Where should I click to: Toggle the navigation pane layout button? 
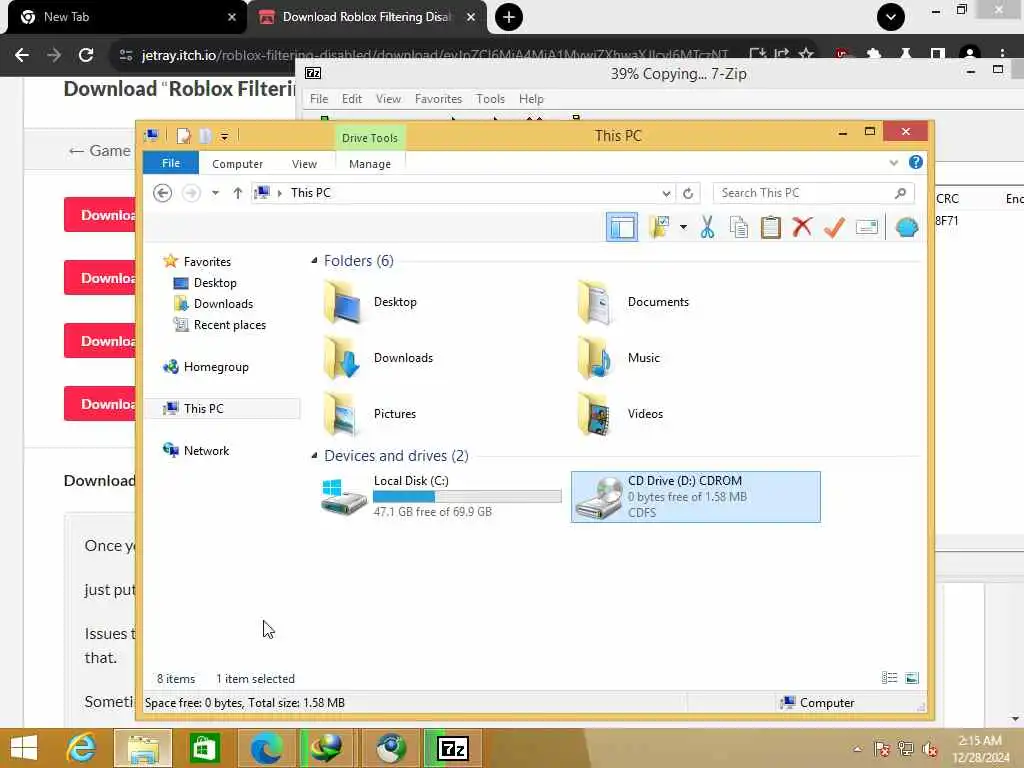pyautogui.click(x=621, y=227)
